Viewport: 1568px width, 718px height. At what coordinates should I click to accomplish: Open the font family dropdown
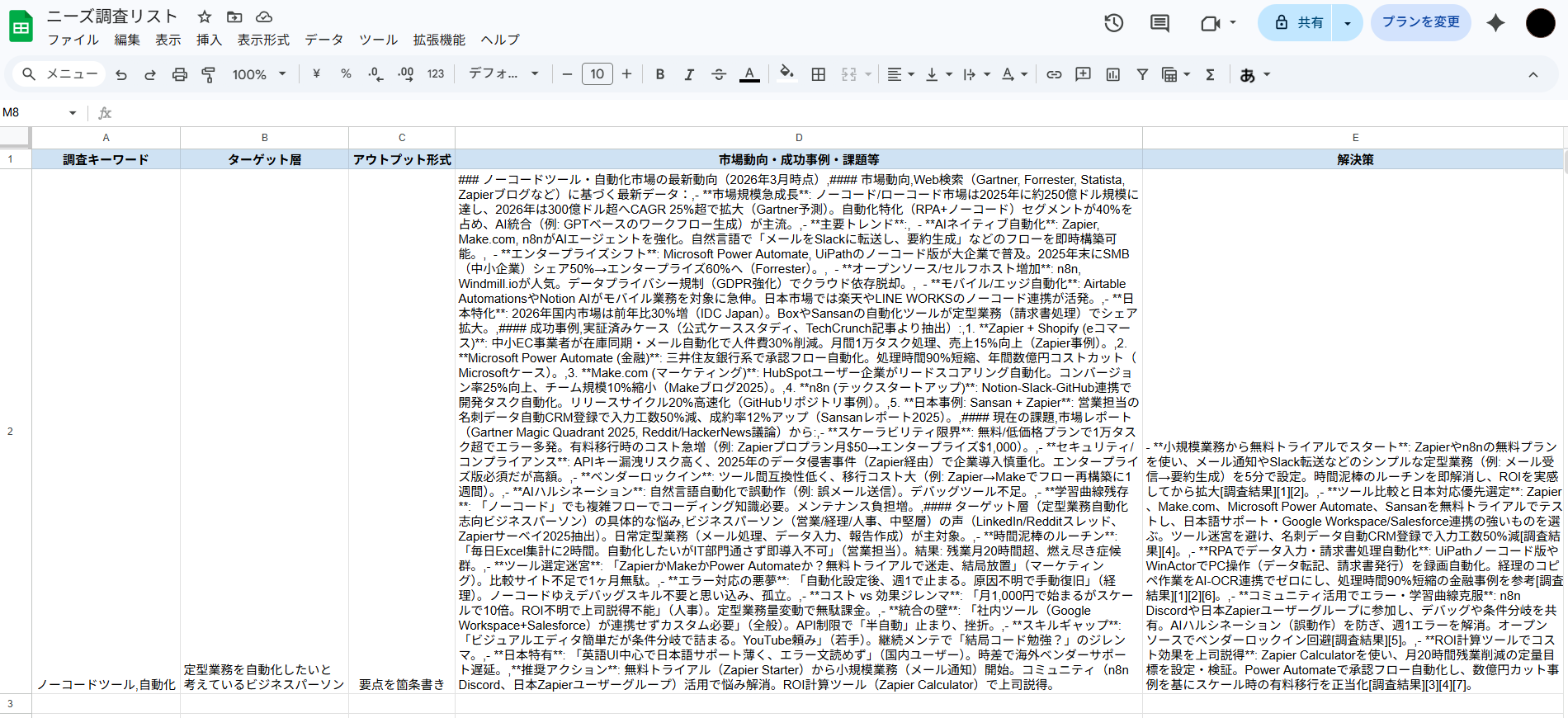point(503,74)
